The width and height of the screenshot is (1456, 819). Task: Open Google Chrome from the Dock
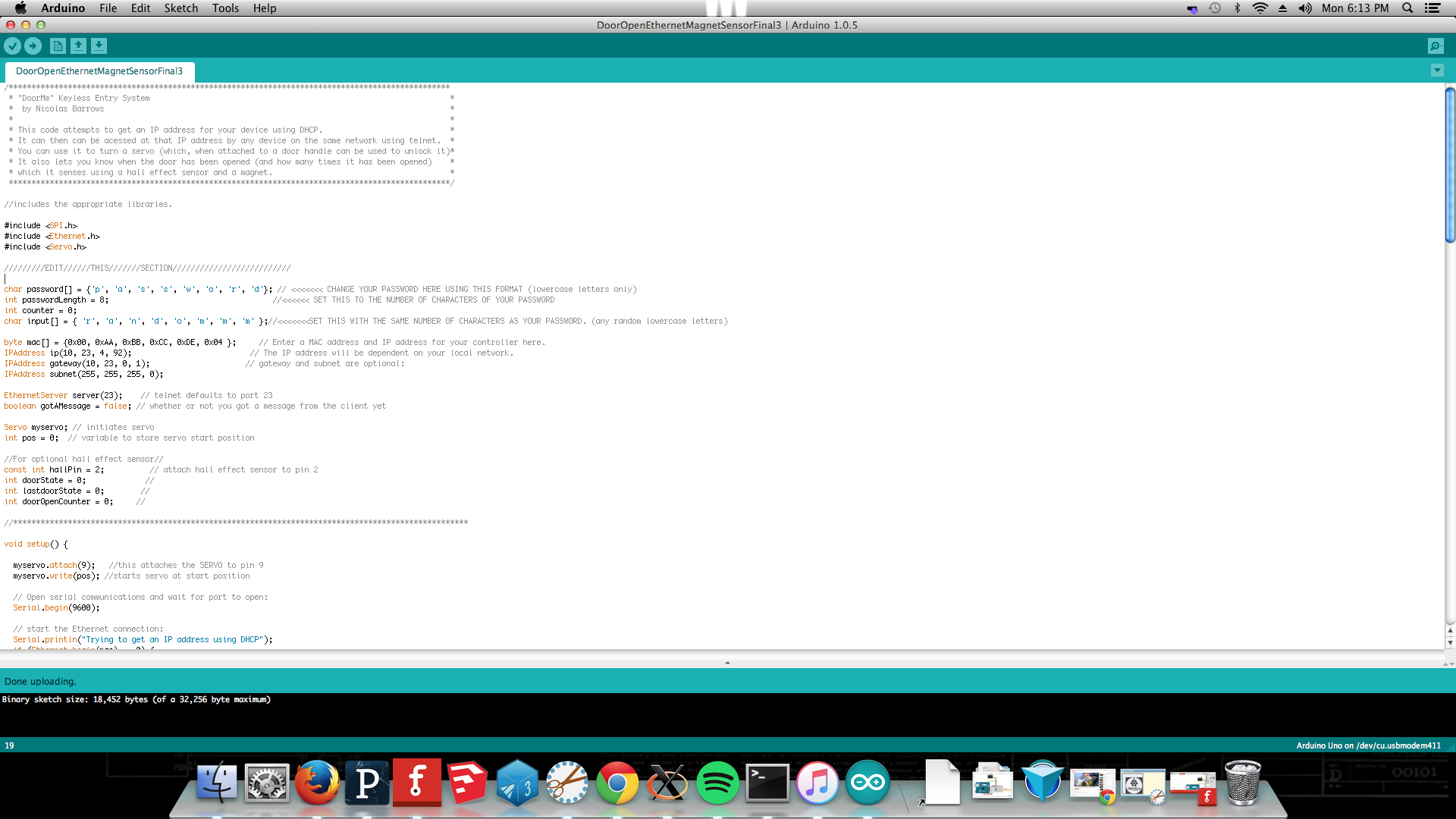[617, 783]
